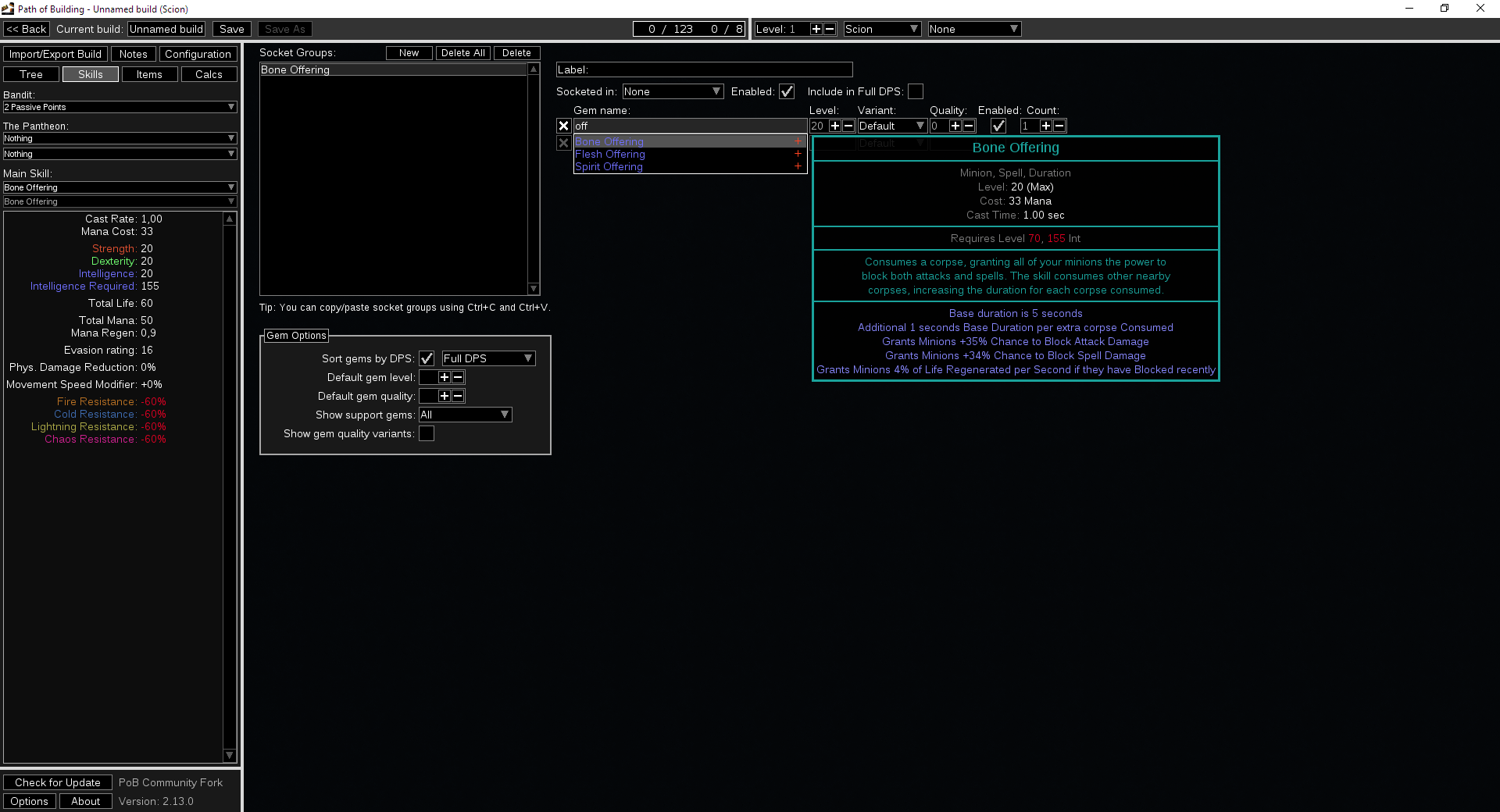This screenshot has width=1500, height=812.
Task: Click the Default gem quality field
Action: coord(429,396)
